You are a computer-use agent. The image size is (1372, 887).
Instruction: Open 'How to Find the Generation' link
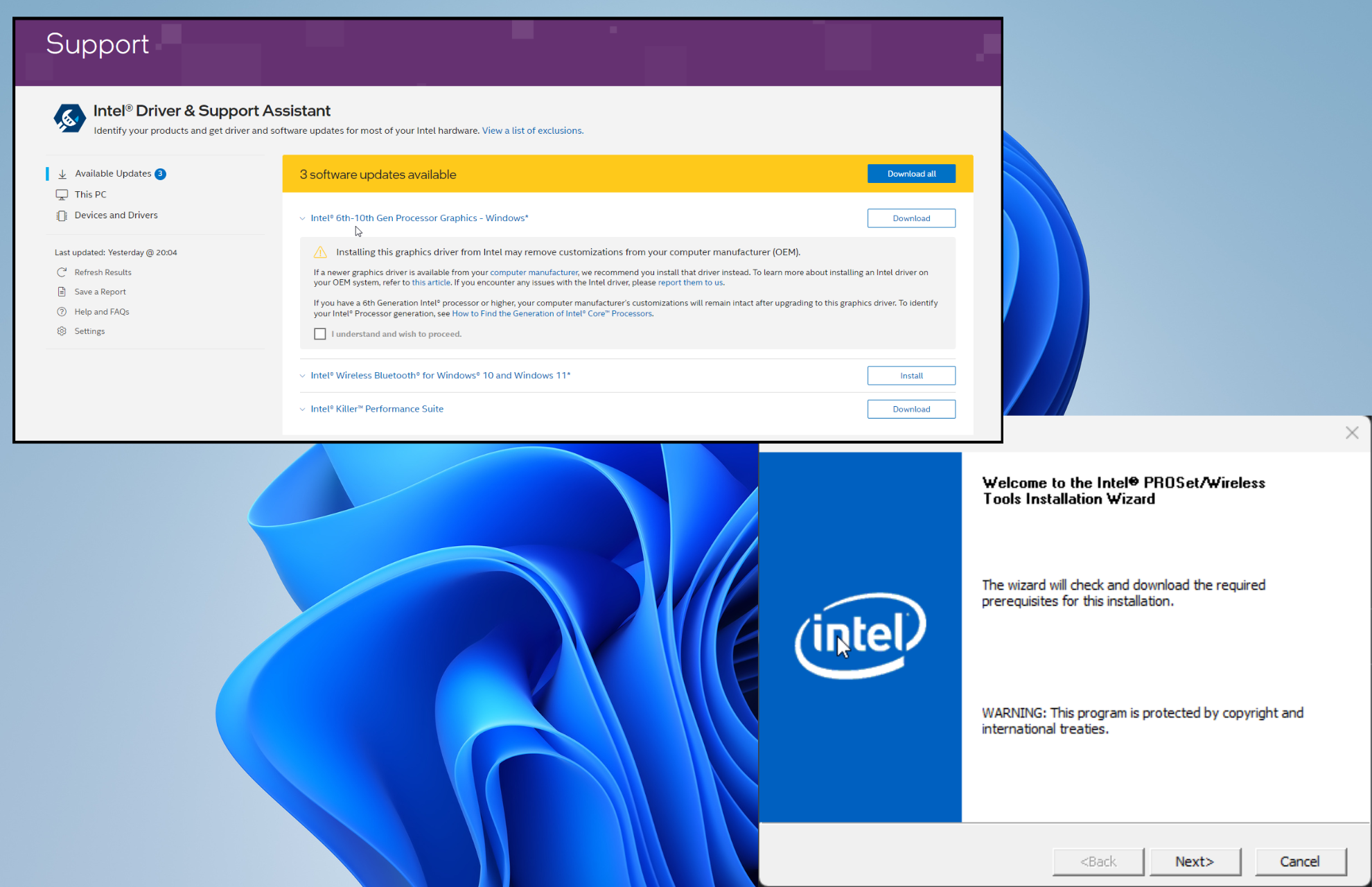(x=552, y=314)
